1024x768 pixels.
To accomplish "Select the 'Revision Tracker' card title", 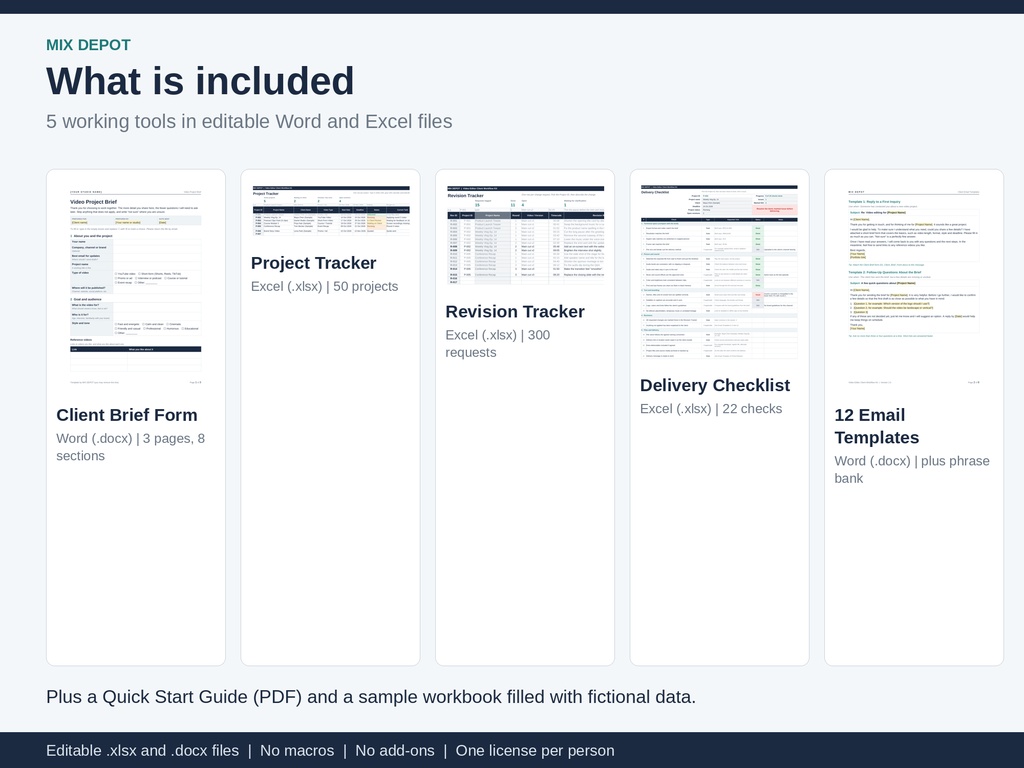I will coord(515,312).
